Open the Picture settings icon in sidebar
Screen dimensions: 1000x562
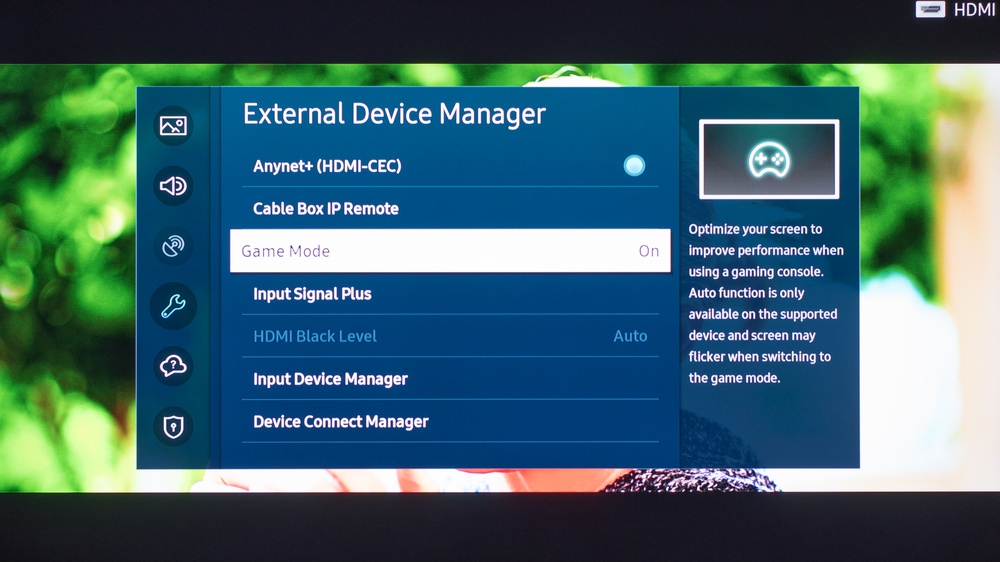[173, 126]
